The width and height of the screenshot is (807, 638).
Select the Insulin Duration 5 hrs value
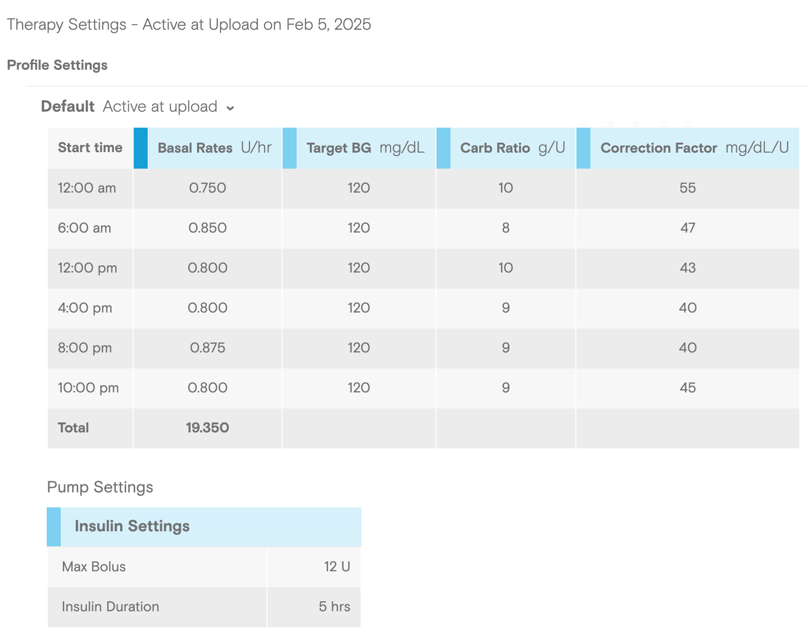[x=334, y=607]
